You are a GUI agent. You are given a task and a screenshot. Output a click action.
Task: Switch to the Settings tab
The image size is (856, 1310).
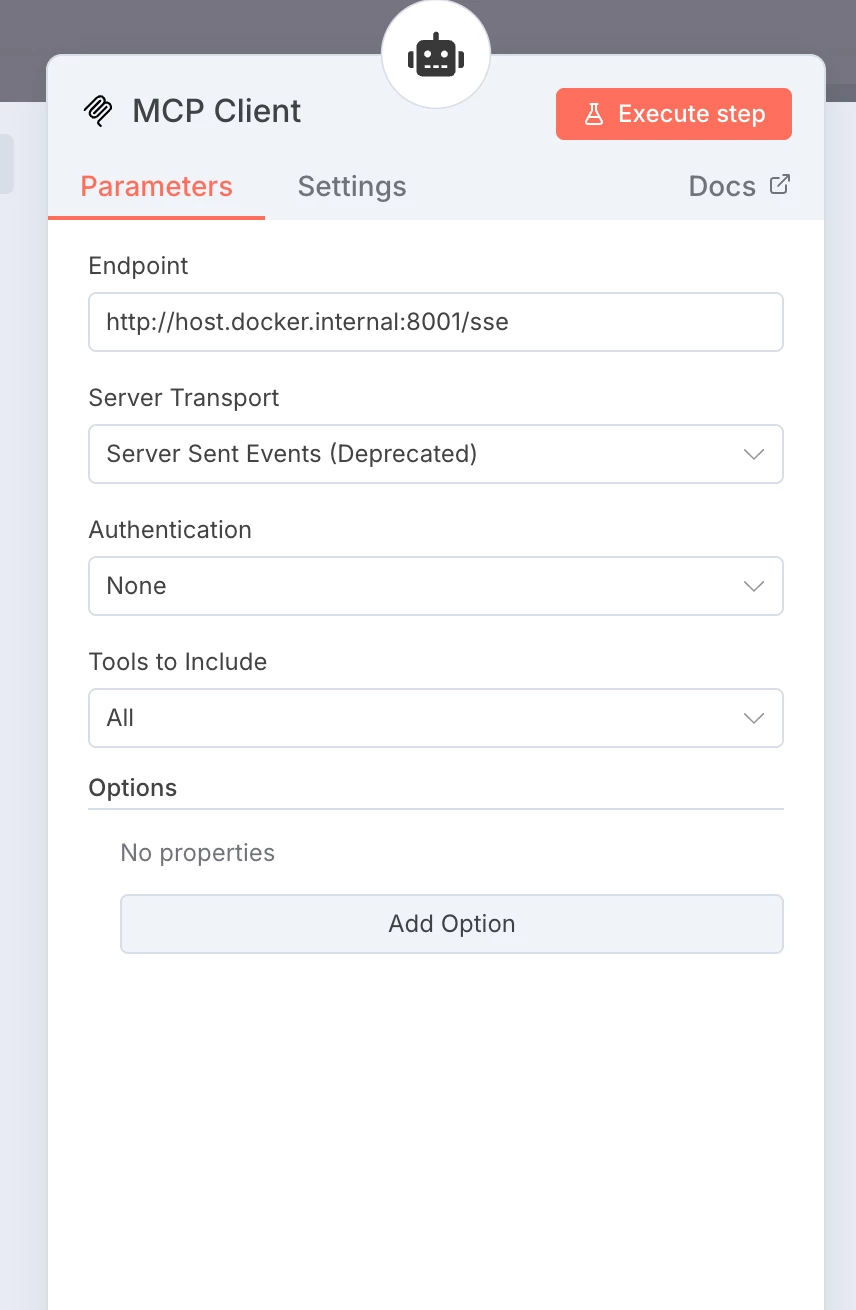(352, 187)
